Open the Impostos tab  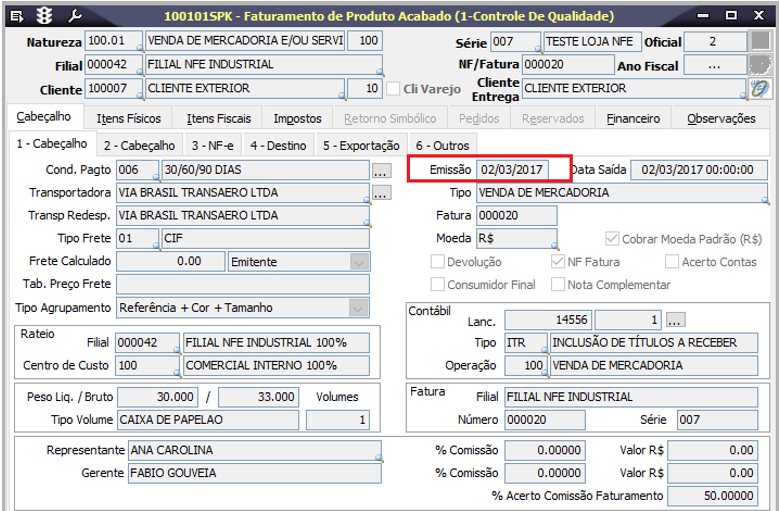(x=297, y=118)
